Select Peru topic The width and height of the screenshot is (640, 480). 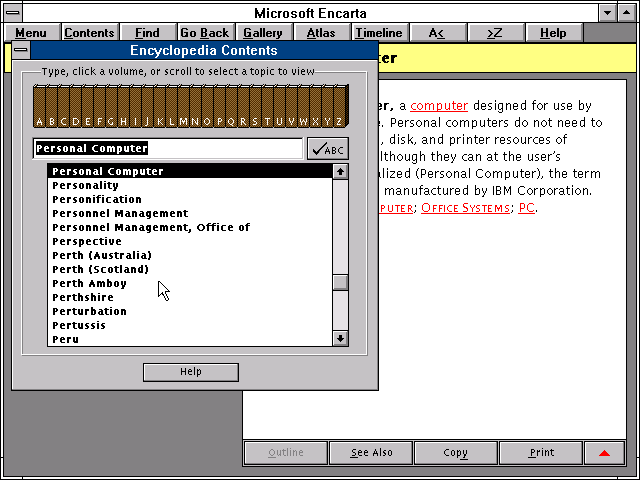click(x=190, y=339)
